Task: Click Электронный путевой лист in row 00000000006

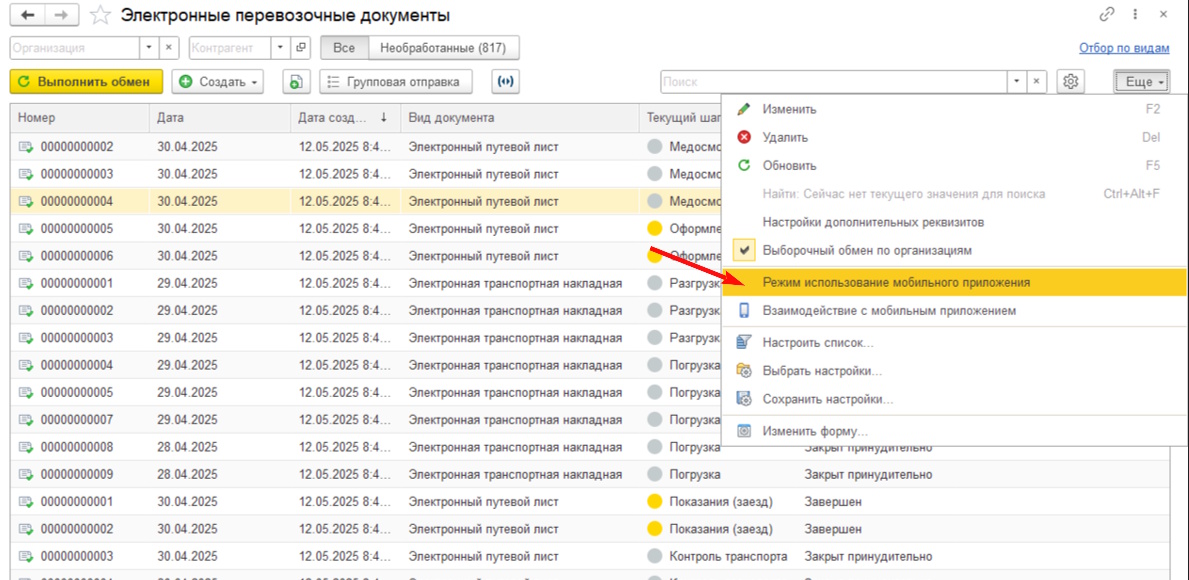Action: [484, 256]
